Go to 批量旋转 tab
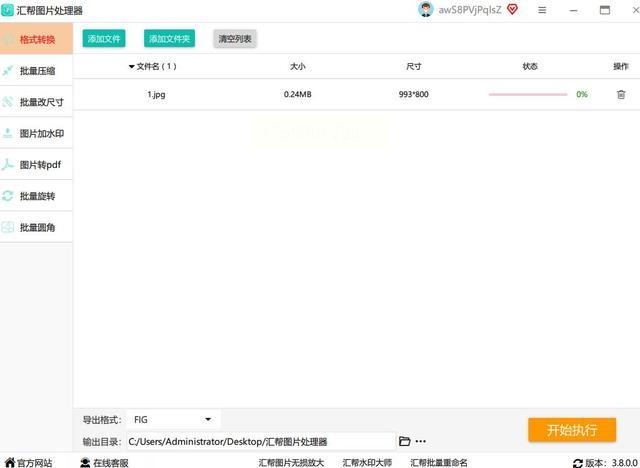This screenshot has height=468, width=640. (x=36, y=196)
